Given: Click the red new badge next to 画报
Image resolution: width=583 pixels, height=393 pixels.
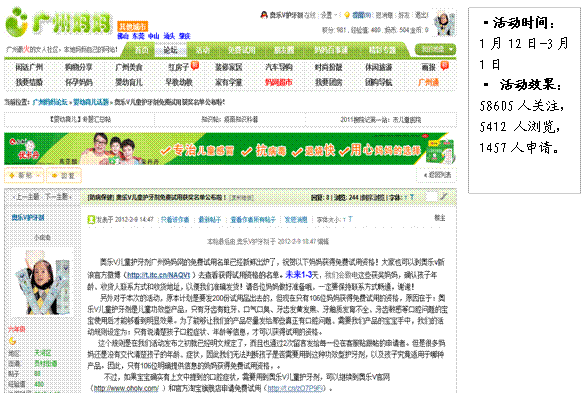Looking at the screenshot, I should [444, 66].
